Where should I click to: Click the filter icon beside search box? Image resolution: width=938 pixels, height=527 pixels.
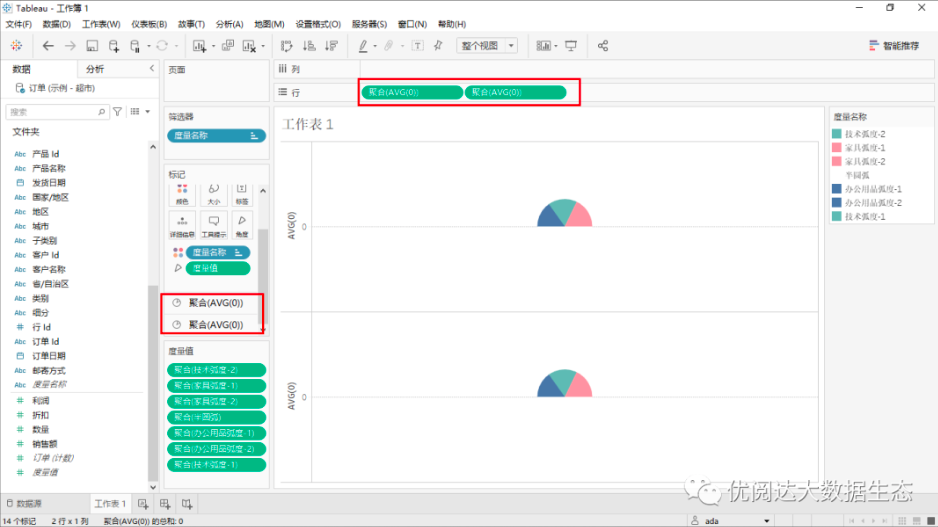pyautogui.click(x=117, y=112)
